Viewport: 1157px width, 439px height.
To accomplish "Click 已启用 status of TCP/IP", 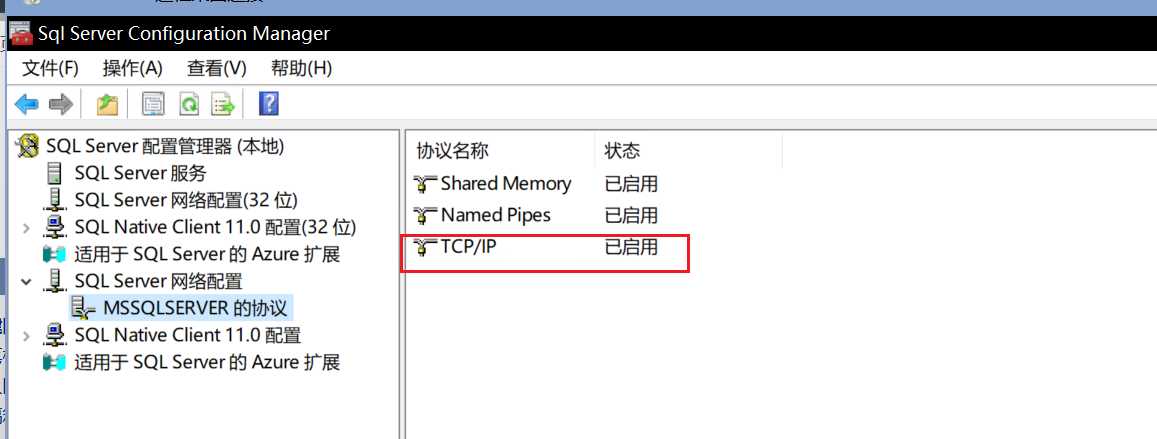I will click(631, 247).
